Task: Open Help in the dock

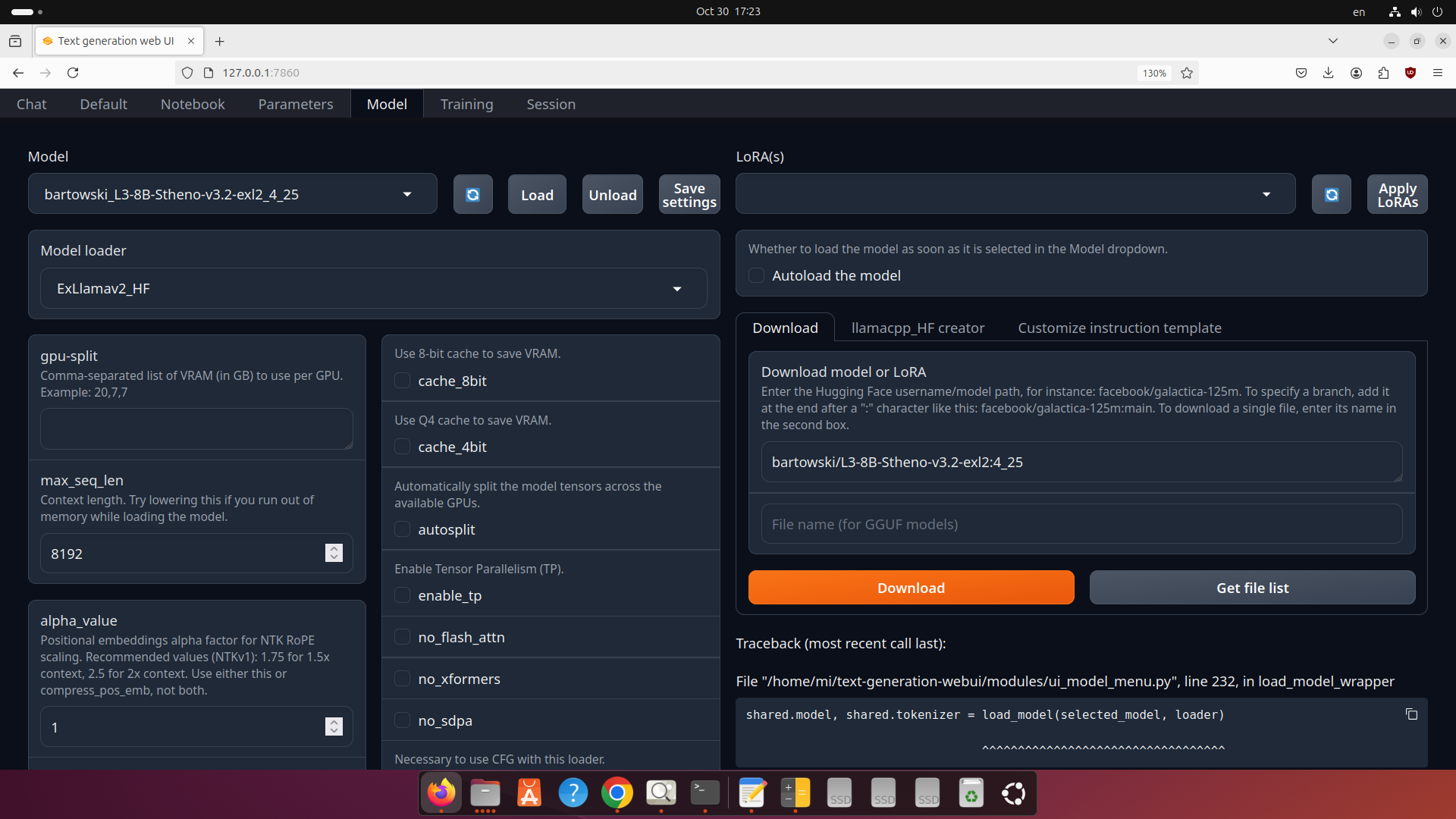Action: [x=573, y=793]
